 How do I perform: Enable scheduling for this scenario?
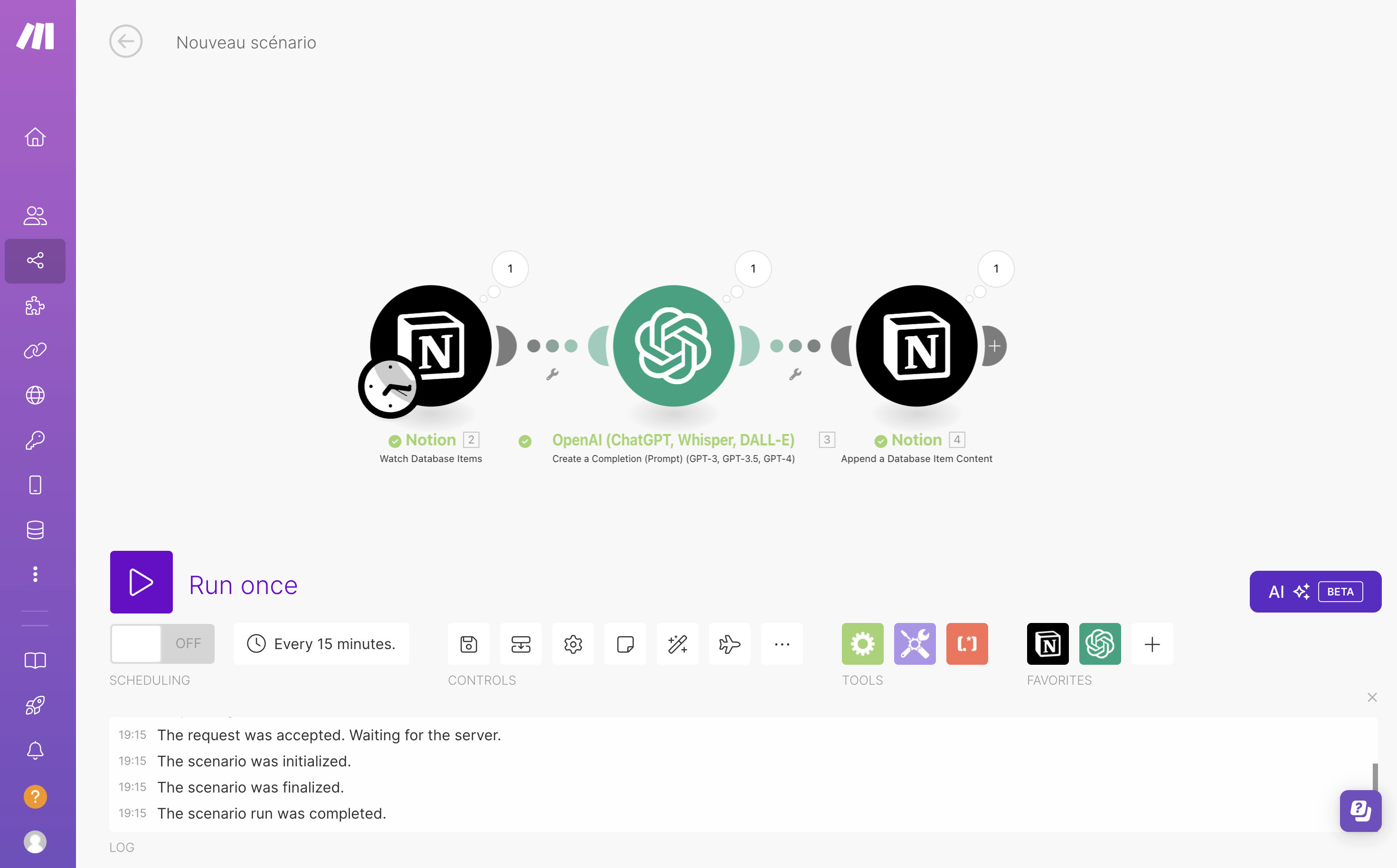click(x=162, y=643)
